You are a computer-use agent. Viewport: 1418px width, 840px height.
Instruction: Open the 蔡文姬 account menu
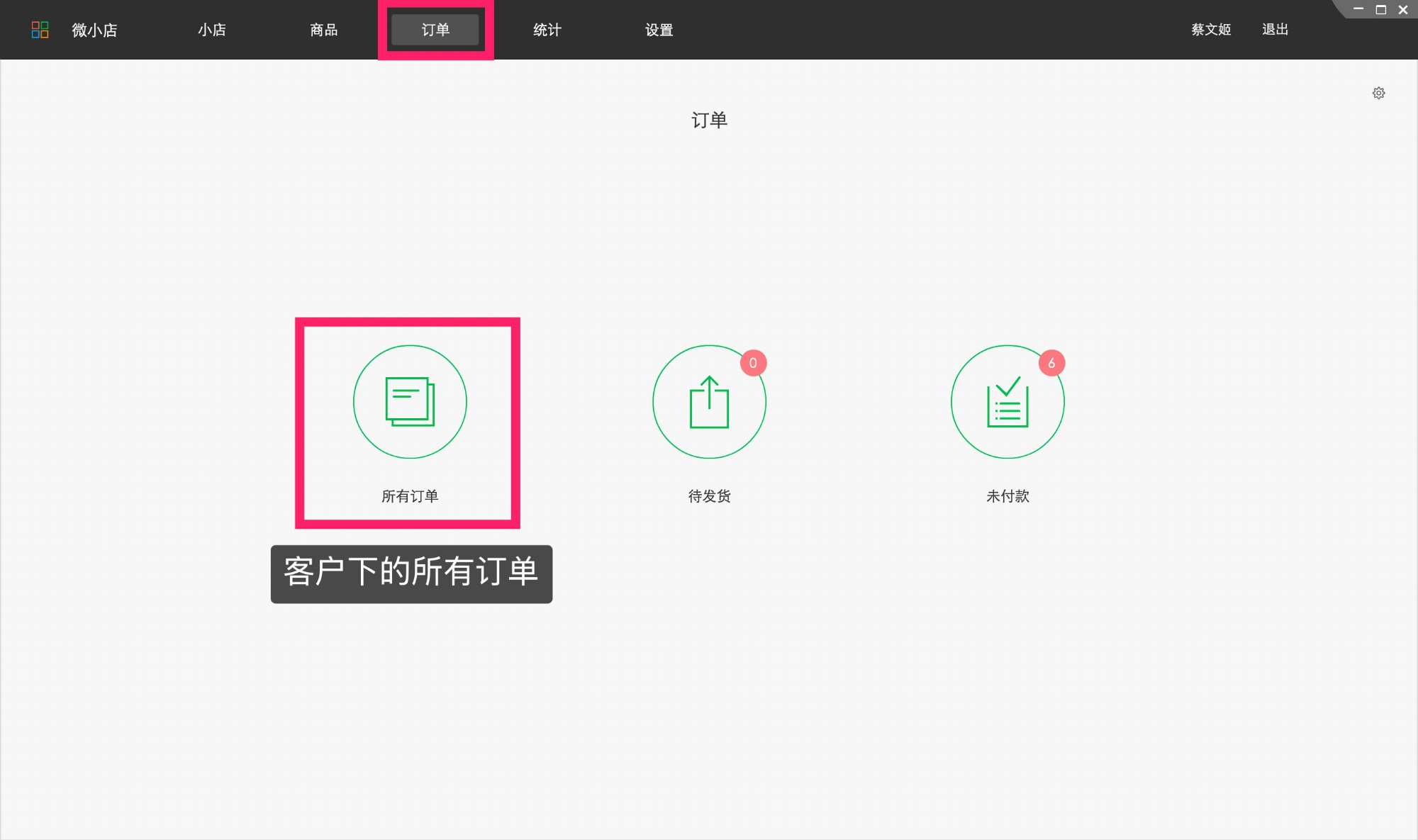click(x=1210, y=30)
